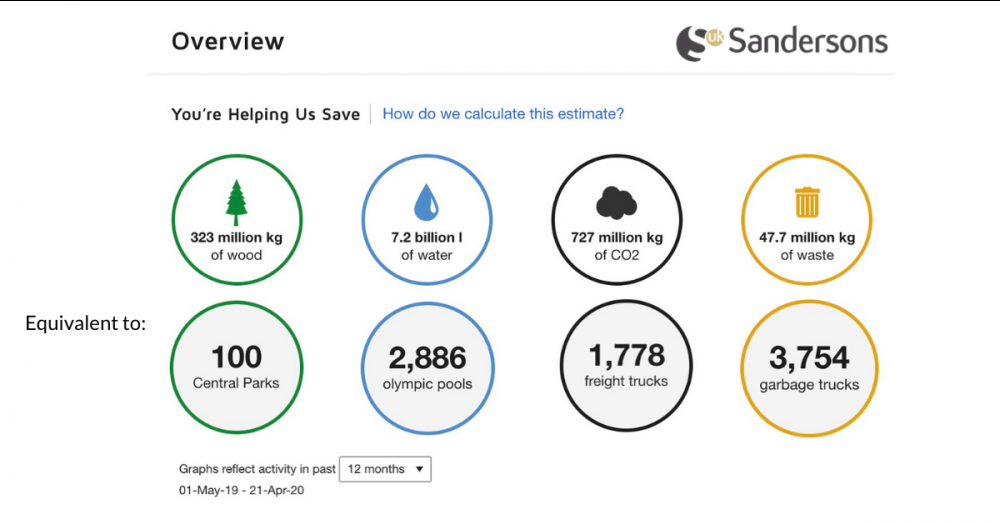This screenshot has width=1000, height=524.
Task: Select the 2,886 olympic pools circle
Action: tap(427, 368)
